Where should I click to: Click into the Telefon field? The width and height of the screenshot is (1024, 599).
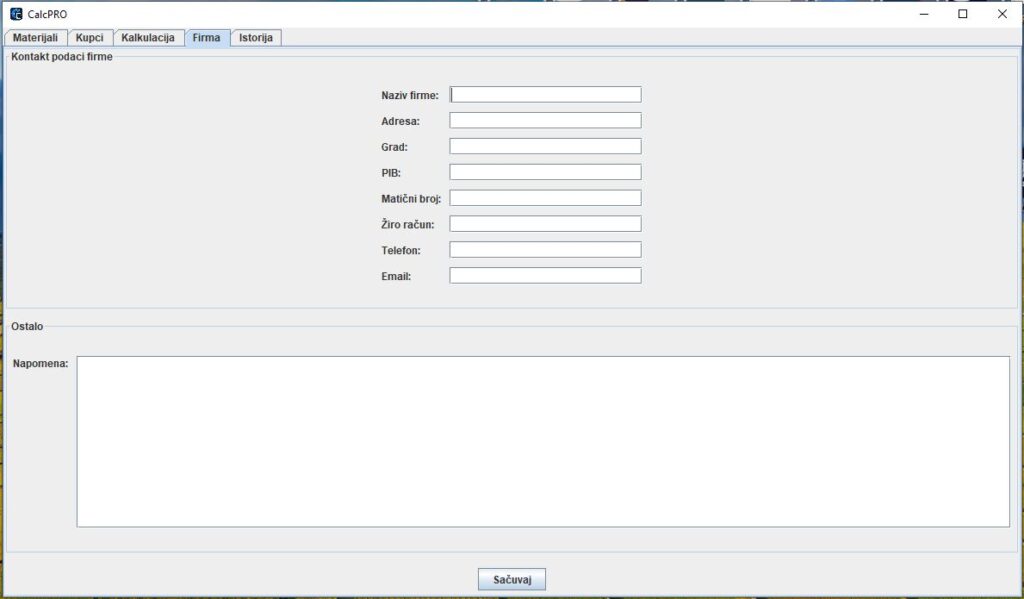[545, 250]
